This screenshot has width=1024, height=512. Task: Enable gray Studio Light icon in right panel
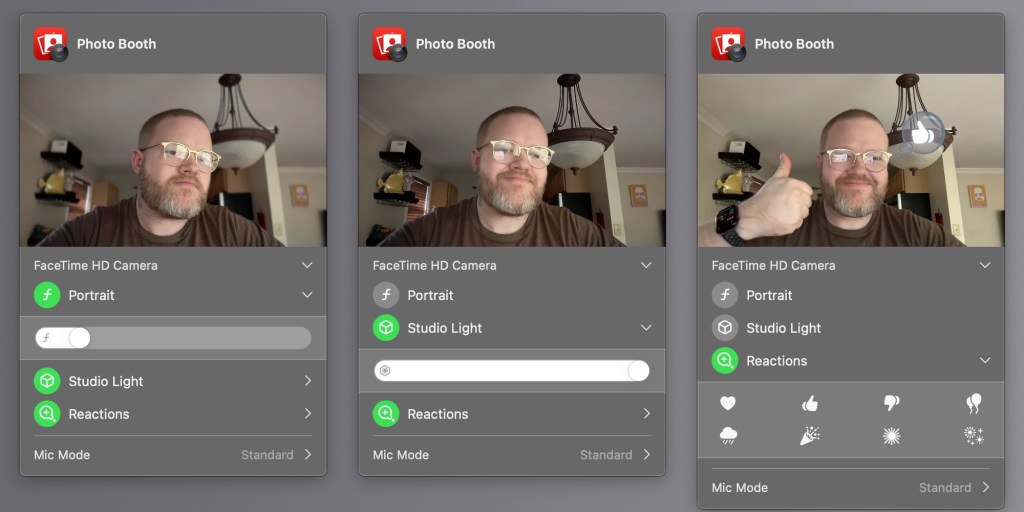click(725, 328)
